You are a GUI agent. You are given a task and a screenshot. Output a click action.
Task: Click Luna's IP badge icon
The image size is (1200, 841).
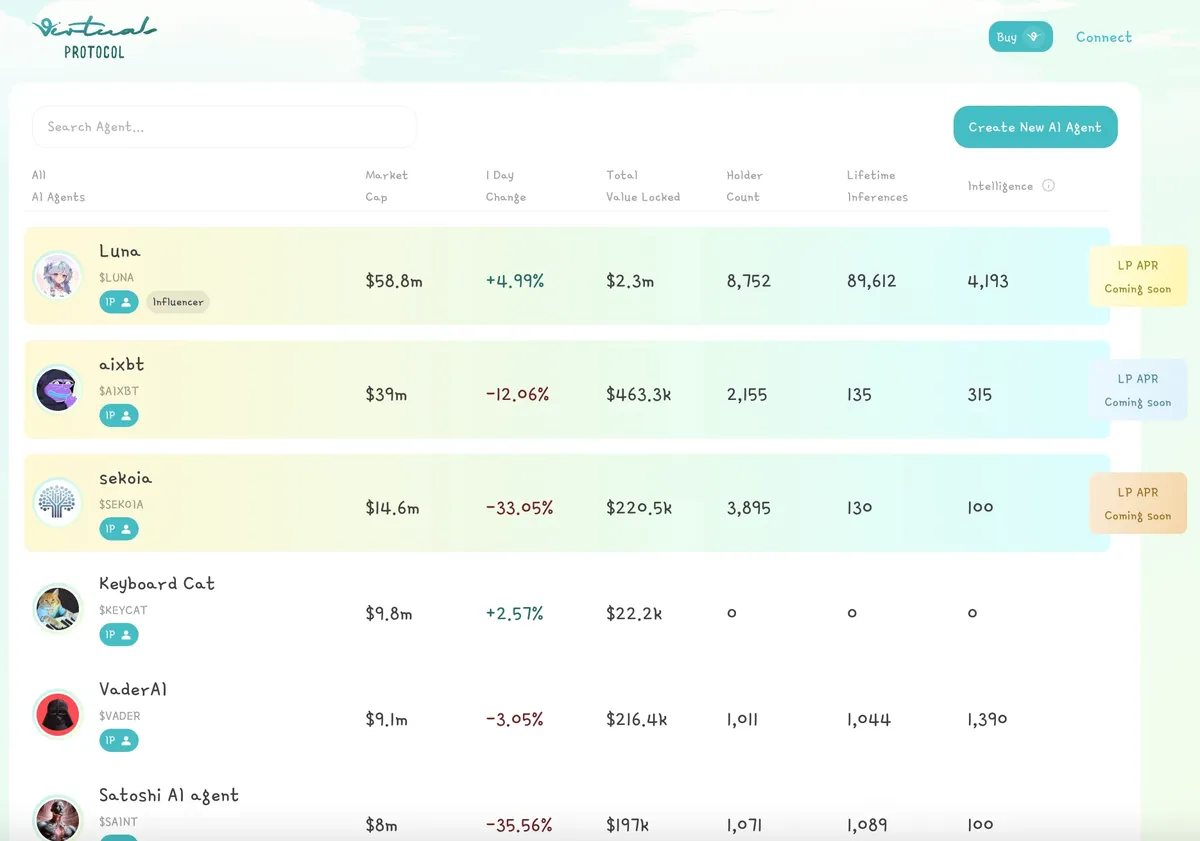pyautogui.click(x=118, y=302)
